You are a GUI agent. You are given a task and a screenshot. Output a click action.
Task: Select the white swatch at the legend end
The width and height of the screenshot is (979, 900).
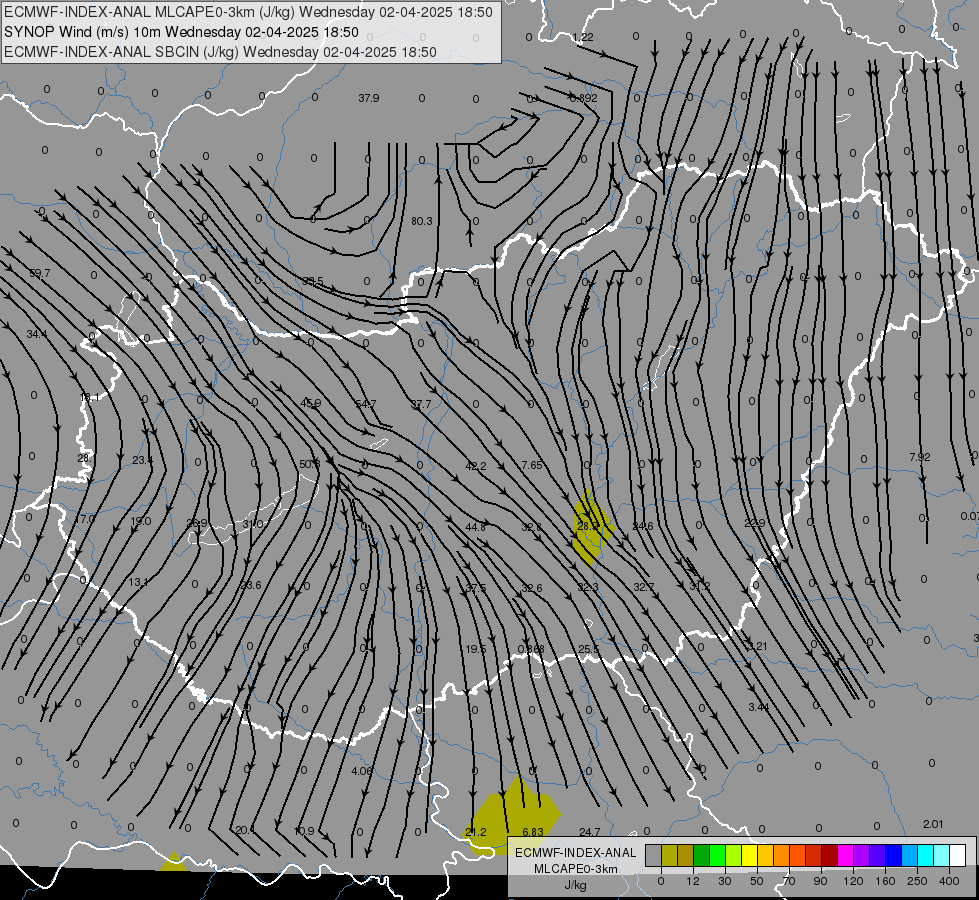coord(958,855)
